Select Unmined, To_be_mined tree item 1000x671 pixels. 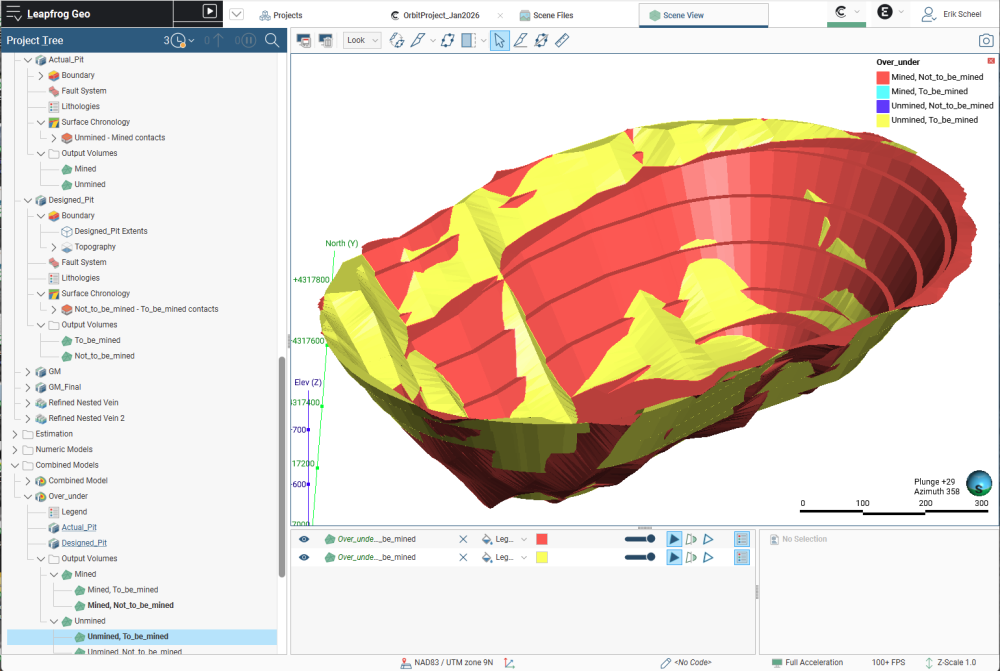(x=128, y=637)
